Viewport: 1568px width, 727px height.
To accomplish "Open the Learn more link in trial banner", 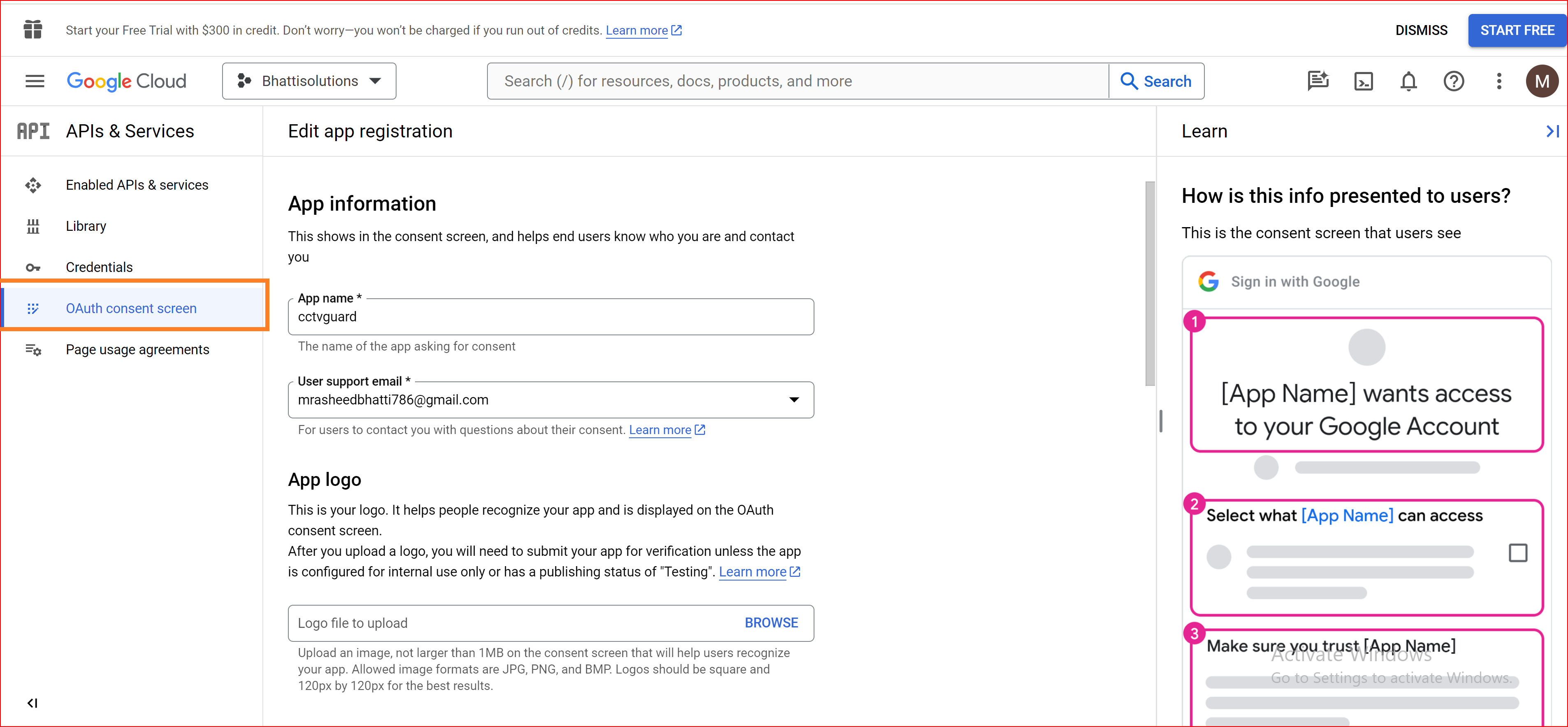I will pyautogui.click(x=637, y=30).
